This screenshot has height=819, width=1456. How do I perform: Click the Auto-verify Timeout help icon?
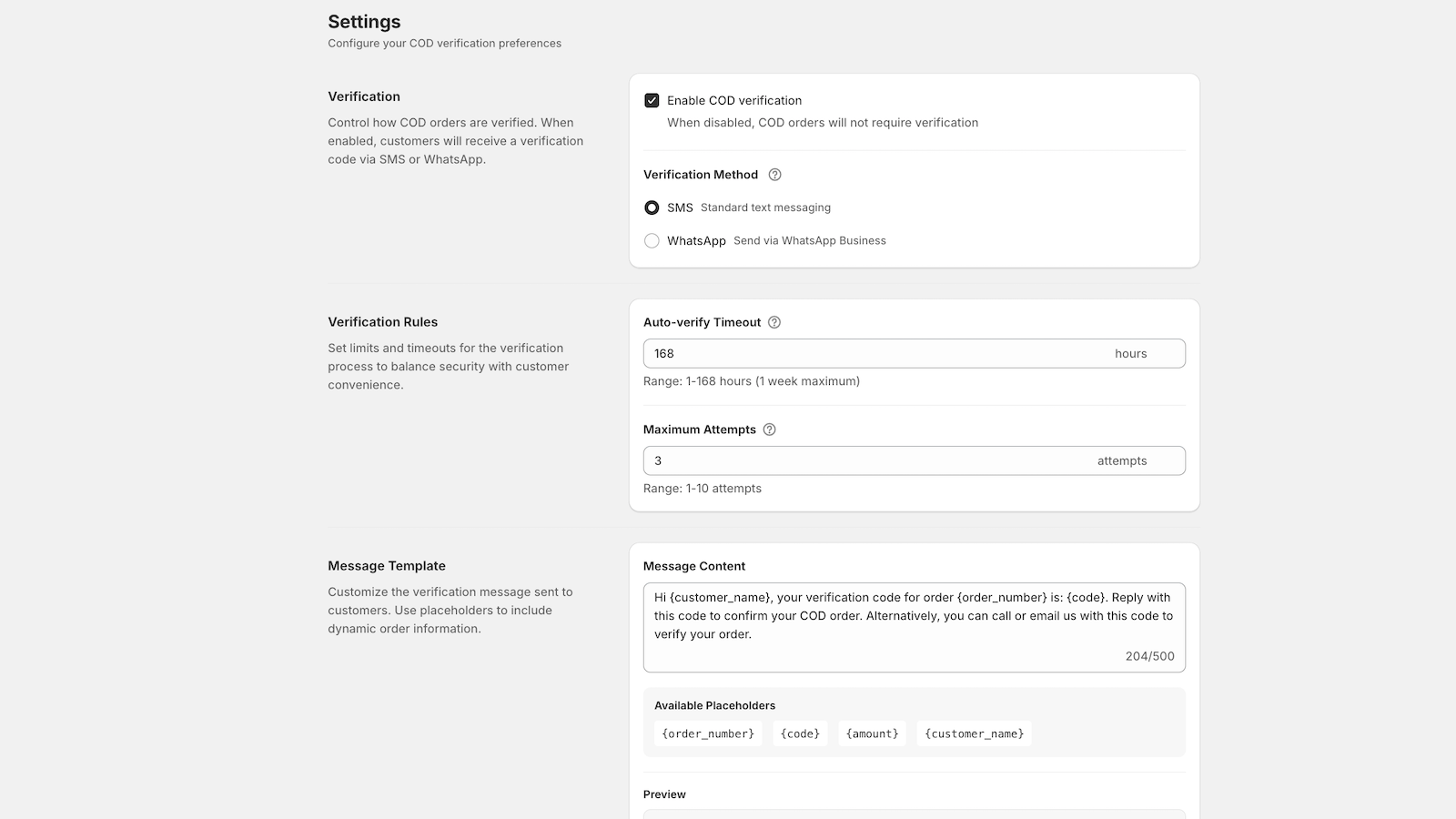[x=774, y=321]
